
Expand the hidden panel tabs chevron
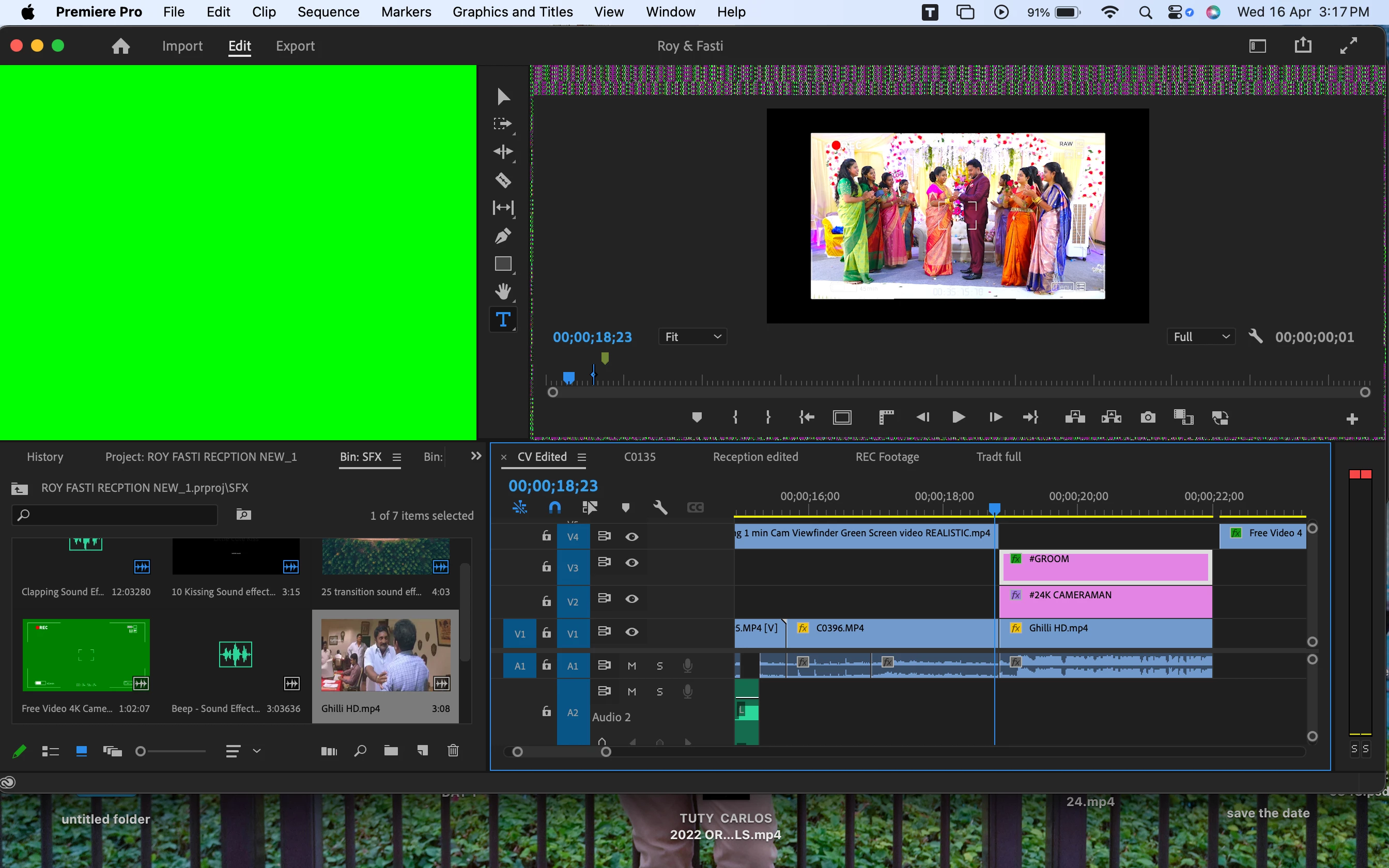[x=476, y=456]
